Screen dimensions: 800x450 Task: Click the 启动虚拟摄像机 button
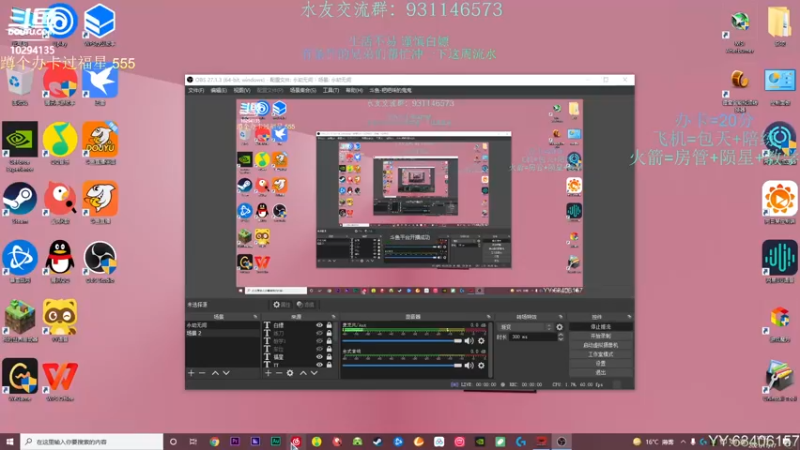click(x=601, y=345)
